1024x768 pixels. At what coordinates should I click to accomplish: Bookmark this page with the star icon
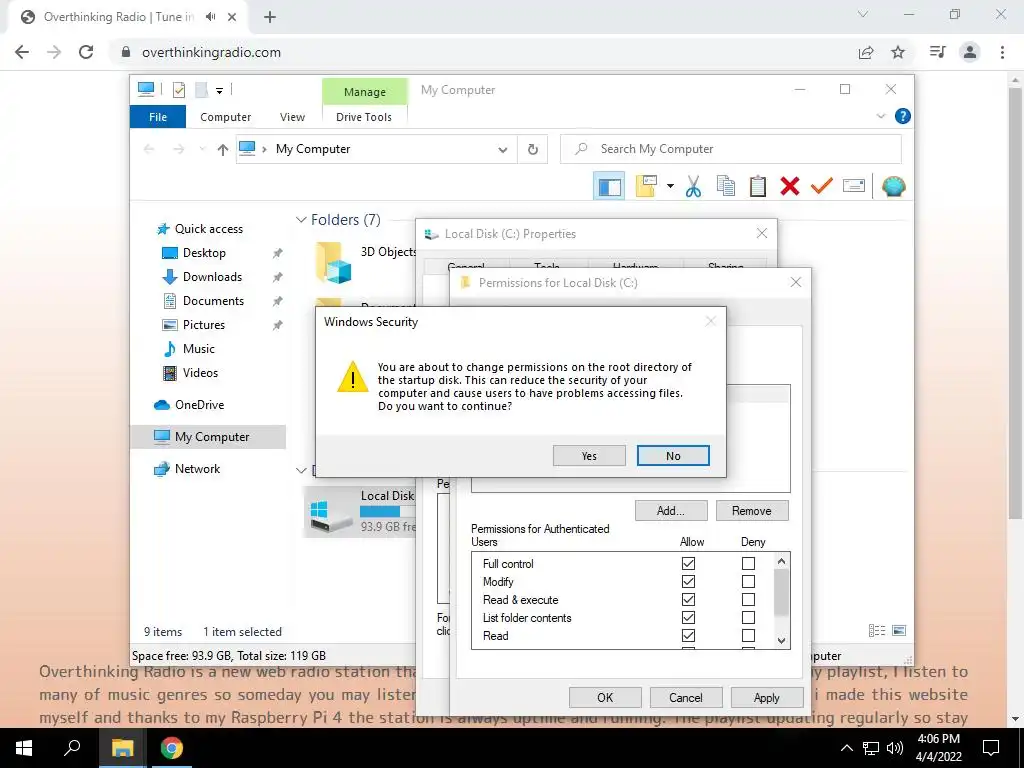[x=898, y=52]
